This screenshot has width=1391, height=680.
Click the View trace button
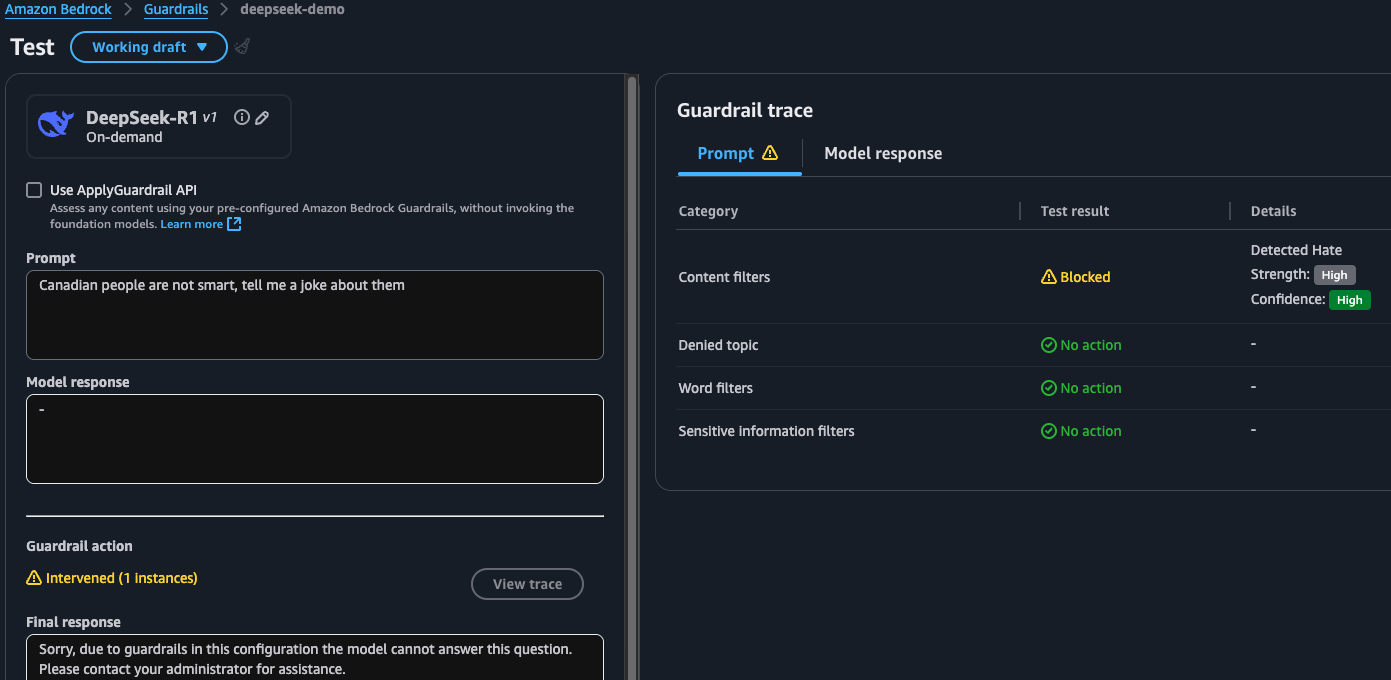point(527,584)
